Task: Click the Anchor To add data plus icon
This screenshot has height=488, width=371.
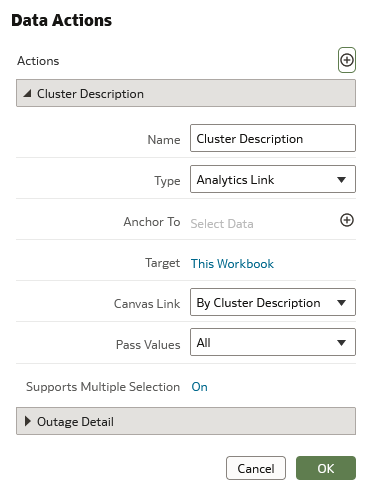Action: (x=347, y=220)
